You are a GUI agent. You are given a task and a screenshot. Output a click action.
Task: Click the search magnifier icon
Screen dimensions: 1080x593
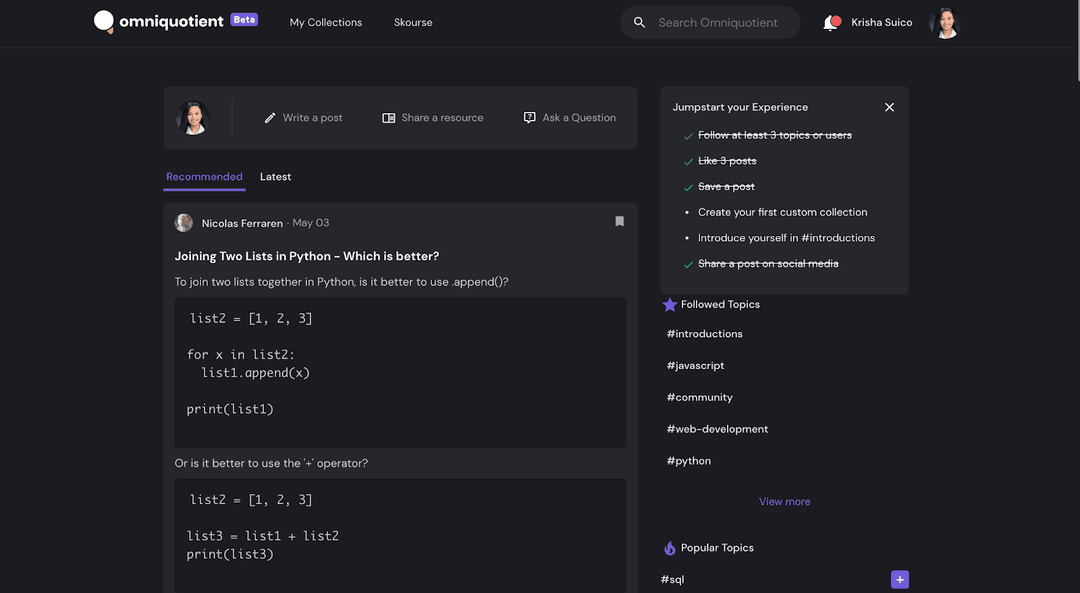pos(639,23)
